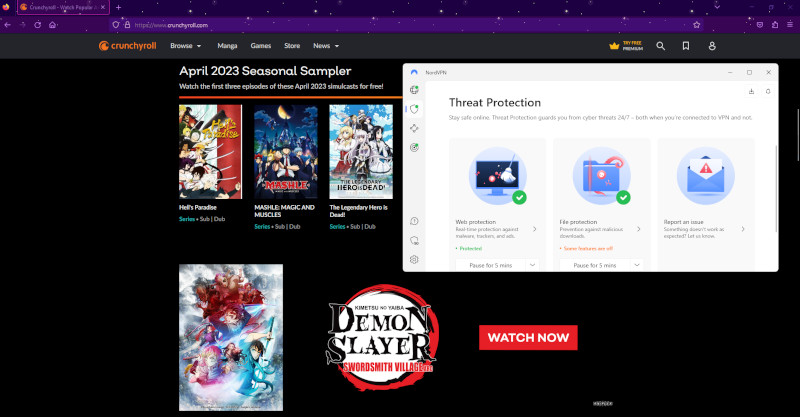800x417 pixels.
Task: Click NordVPN download icon top right
Action: click(x=751, y=91)
